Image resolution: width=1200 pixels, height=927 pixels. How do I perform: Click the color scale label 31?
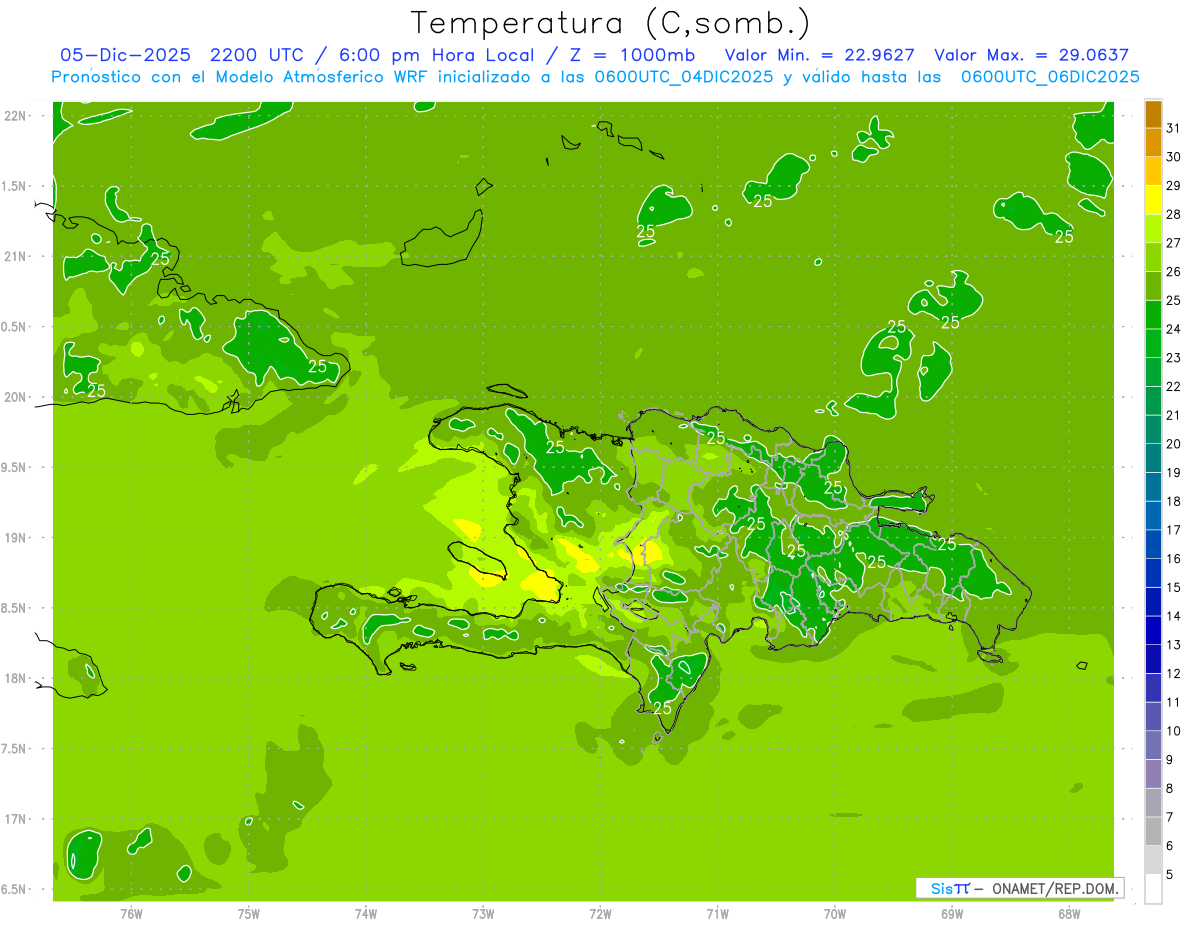pos(1174,128)
